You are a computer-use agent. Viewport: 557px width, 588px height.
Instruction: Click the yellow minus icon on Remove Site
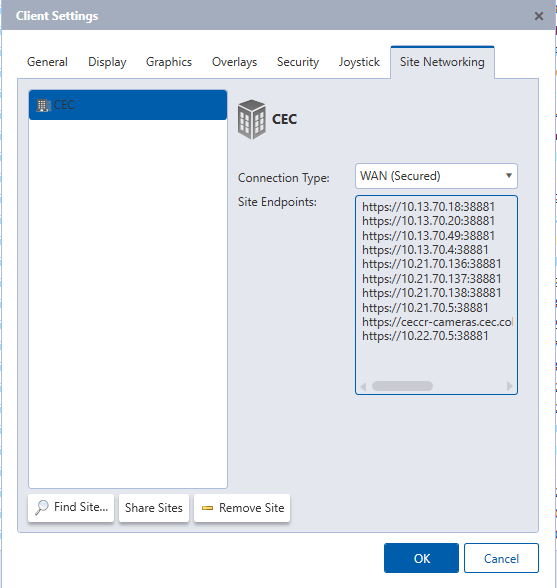pos(207,508)
